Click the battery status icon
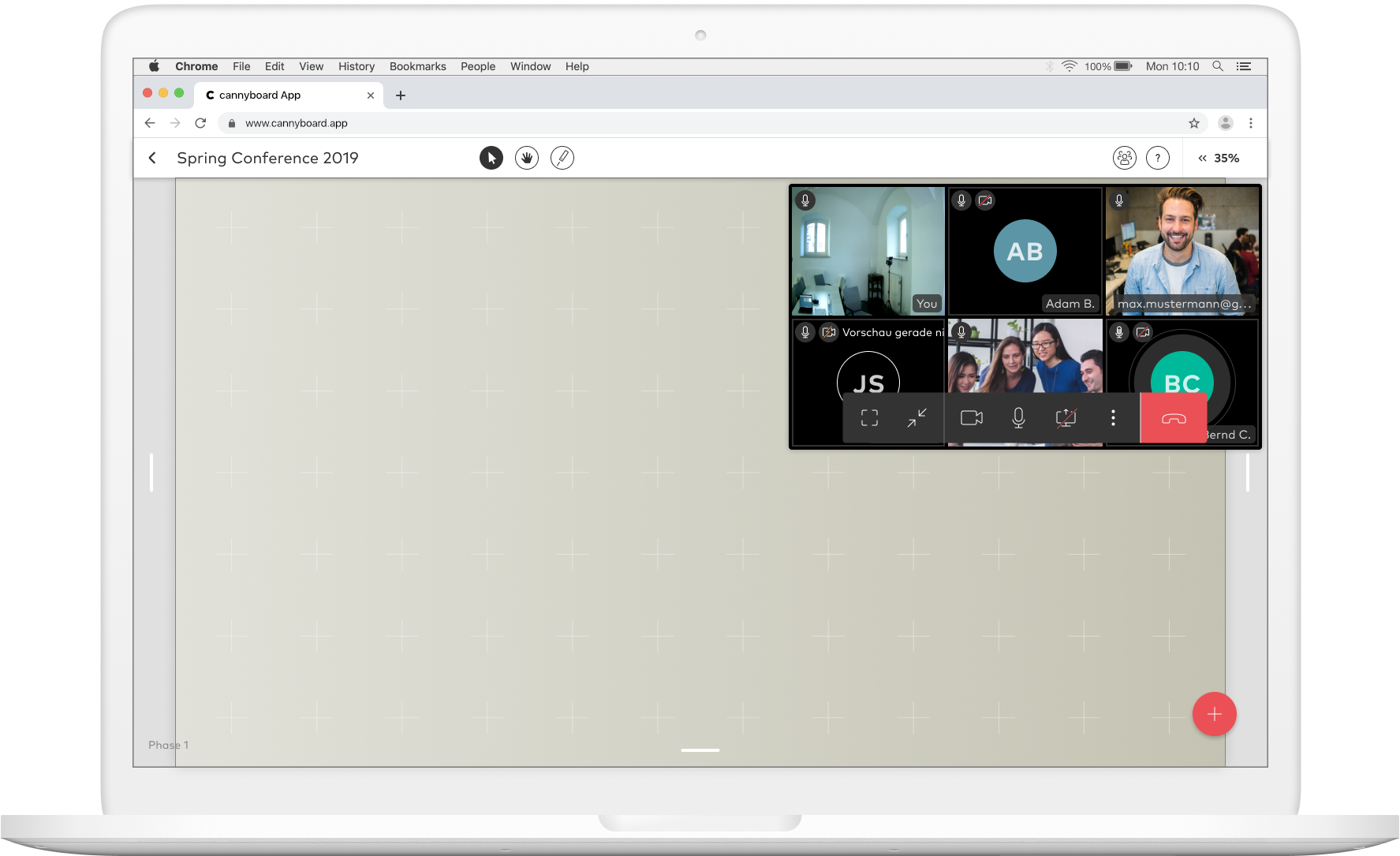 (1124, 66)
